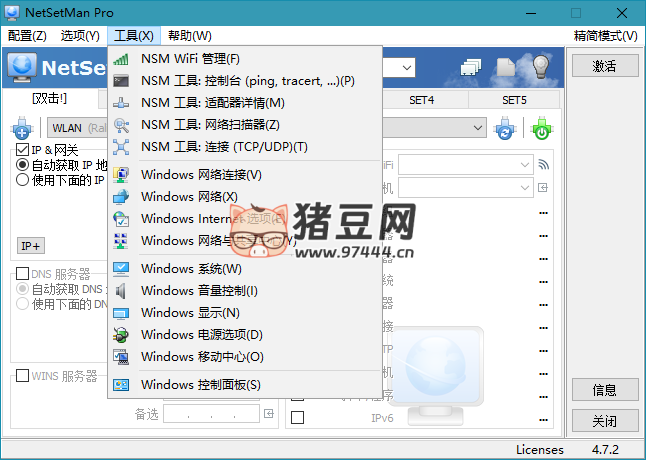Click the blue refresh adapter icon
646x460 pixels.
point(506,128)
